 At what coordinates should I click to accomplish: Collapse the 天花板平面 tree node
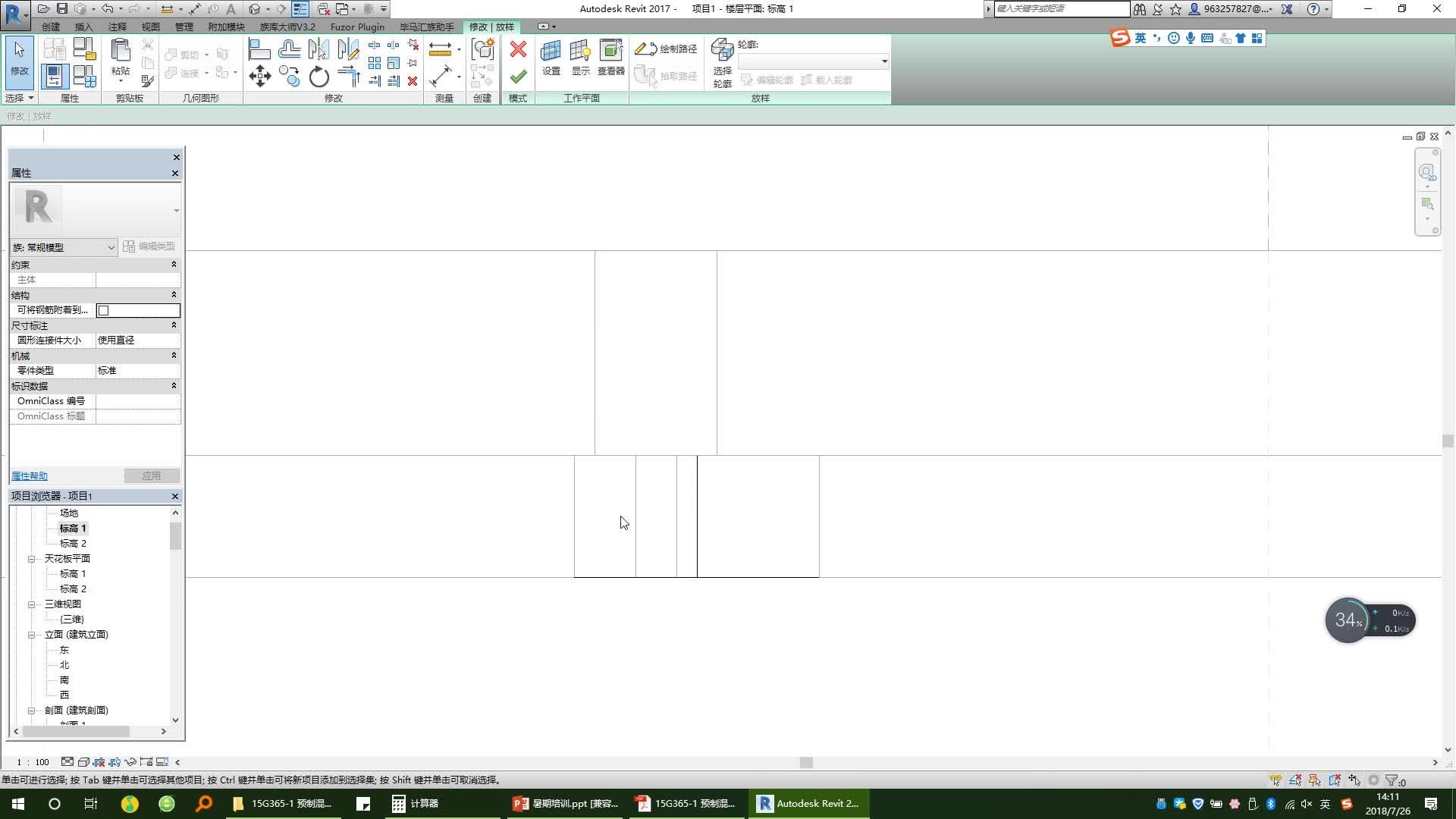[32, 559]
